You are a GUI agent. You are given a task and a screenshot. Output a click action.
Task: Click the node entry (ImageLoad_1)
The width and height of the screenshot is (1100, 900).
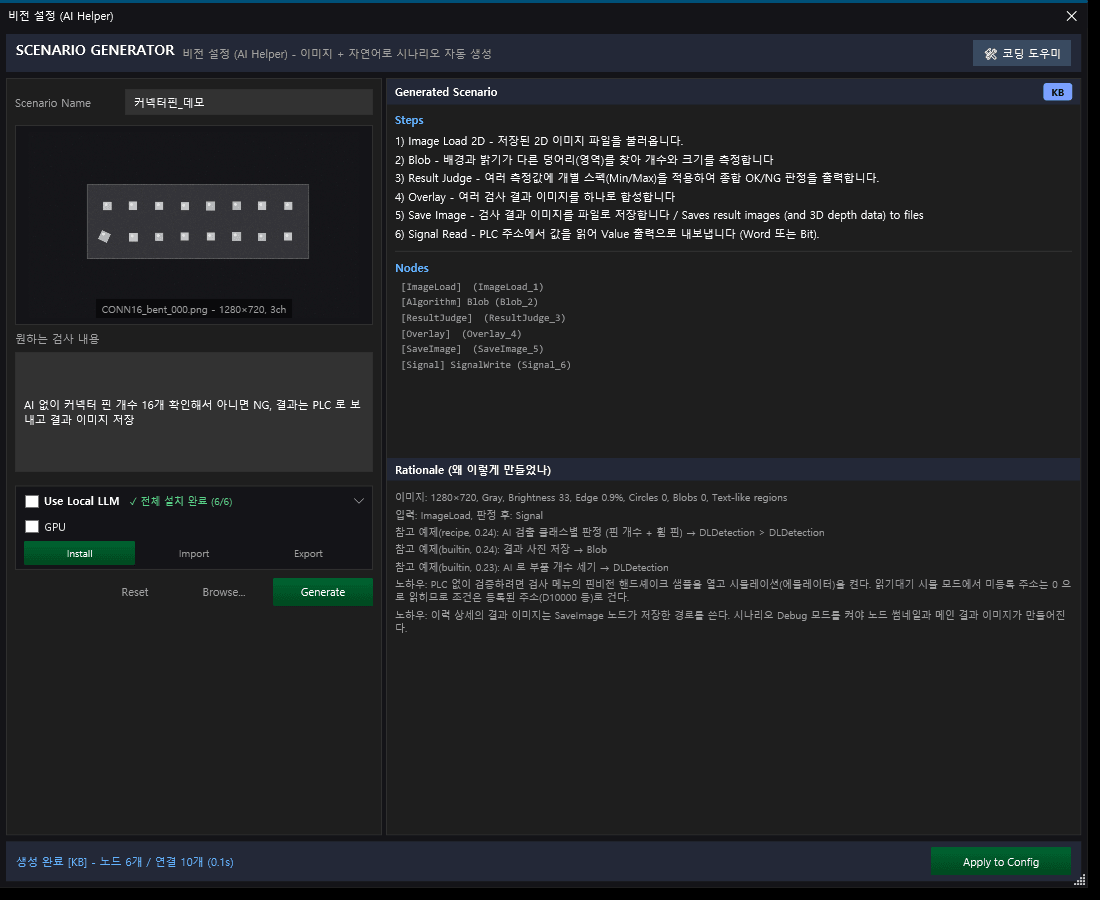click(472, 287)
